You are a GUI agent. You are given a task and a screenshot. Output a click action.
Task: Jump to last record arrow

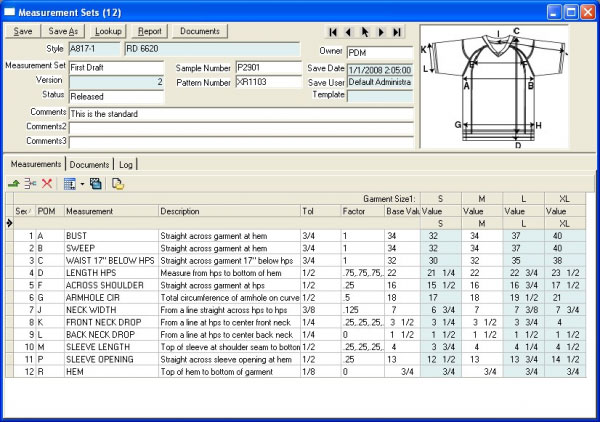click(397, 32)
